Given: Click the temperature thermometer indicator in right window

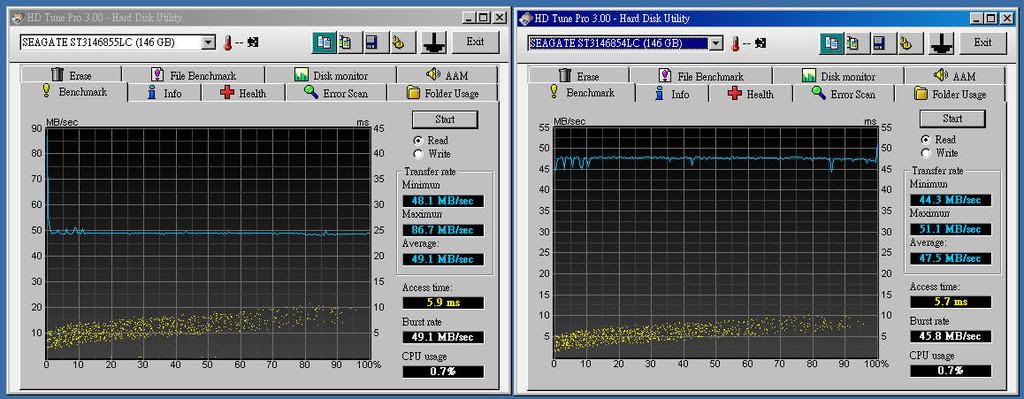Looking at the screenshot, I should click(x=735, y=43).
